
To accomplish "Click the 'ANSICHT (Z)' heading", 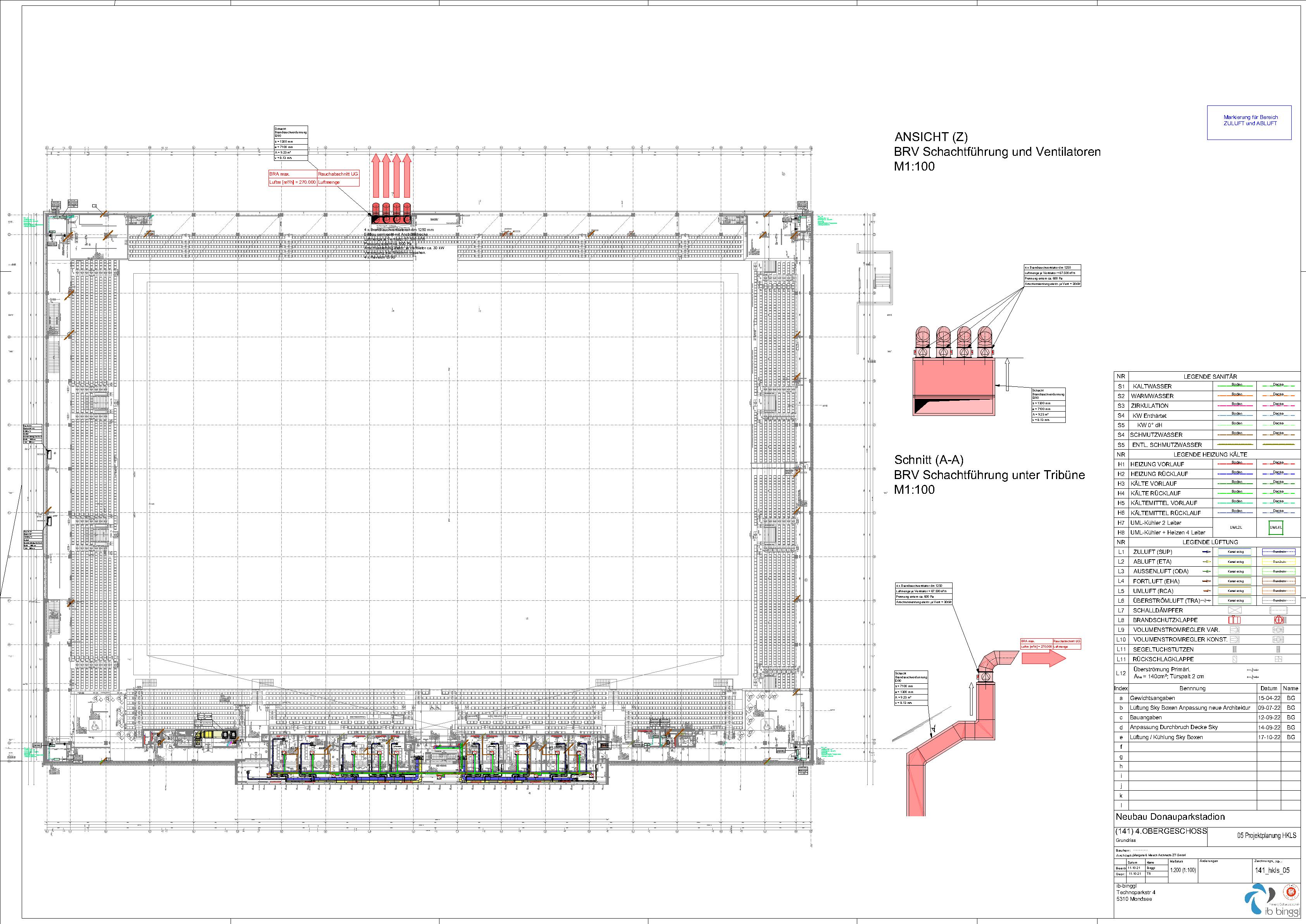I will tap(930, 137).
